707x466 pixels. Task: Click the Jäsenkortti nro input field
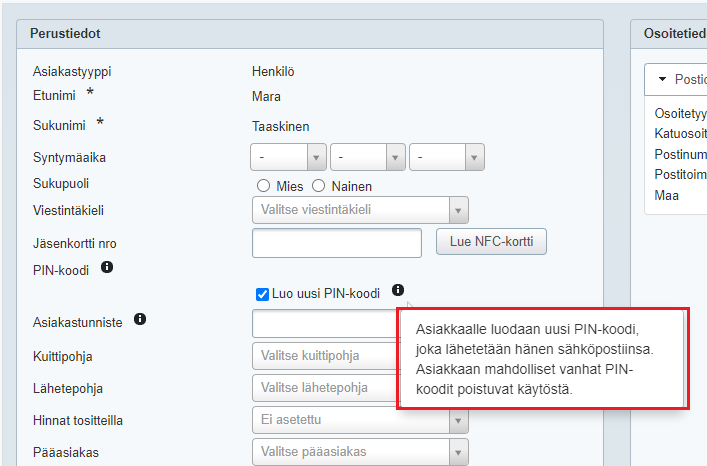coord(337,243)
